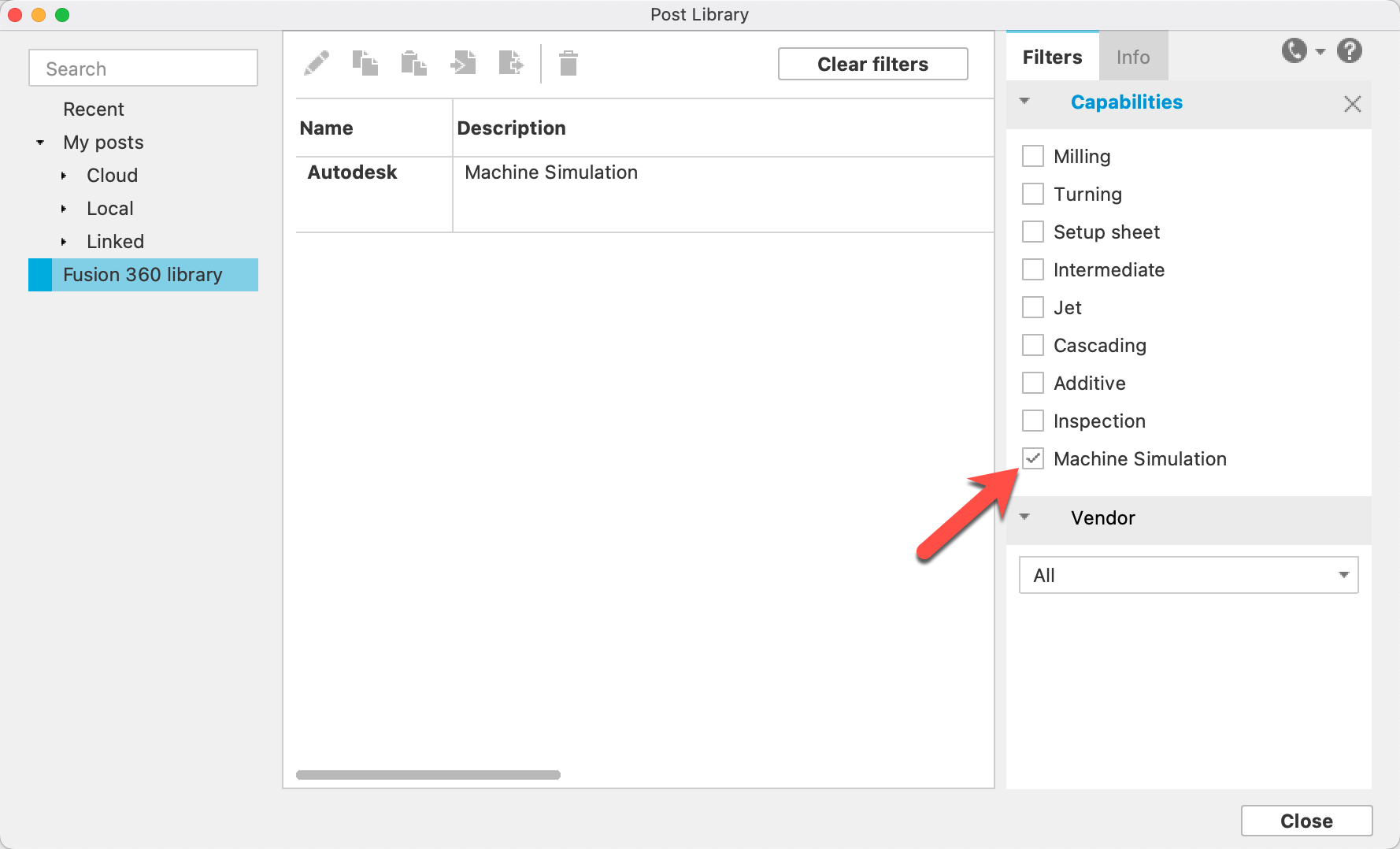The height and width of the screenshot is (849, 1400).
Task: Click the Copy post icon
Action: [x=365, y=62]
